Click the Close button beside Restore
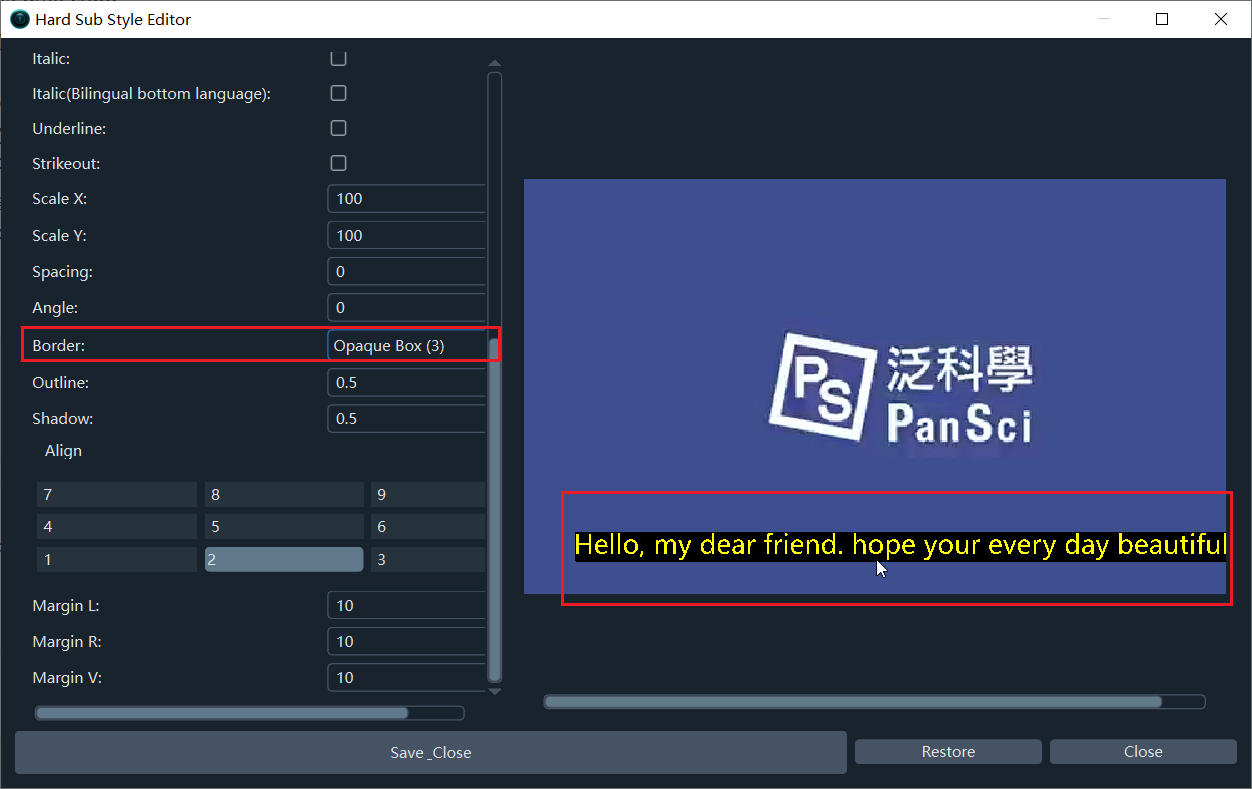1252x789 pixels. pyautogui.click(x=1143, y=752)
